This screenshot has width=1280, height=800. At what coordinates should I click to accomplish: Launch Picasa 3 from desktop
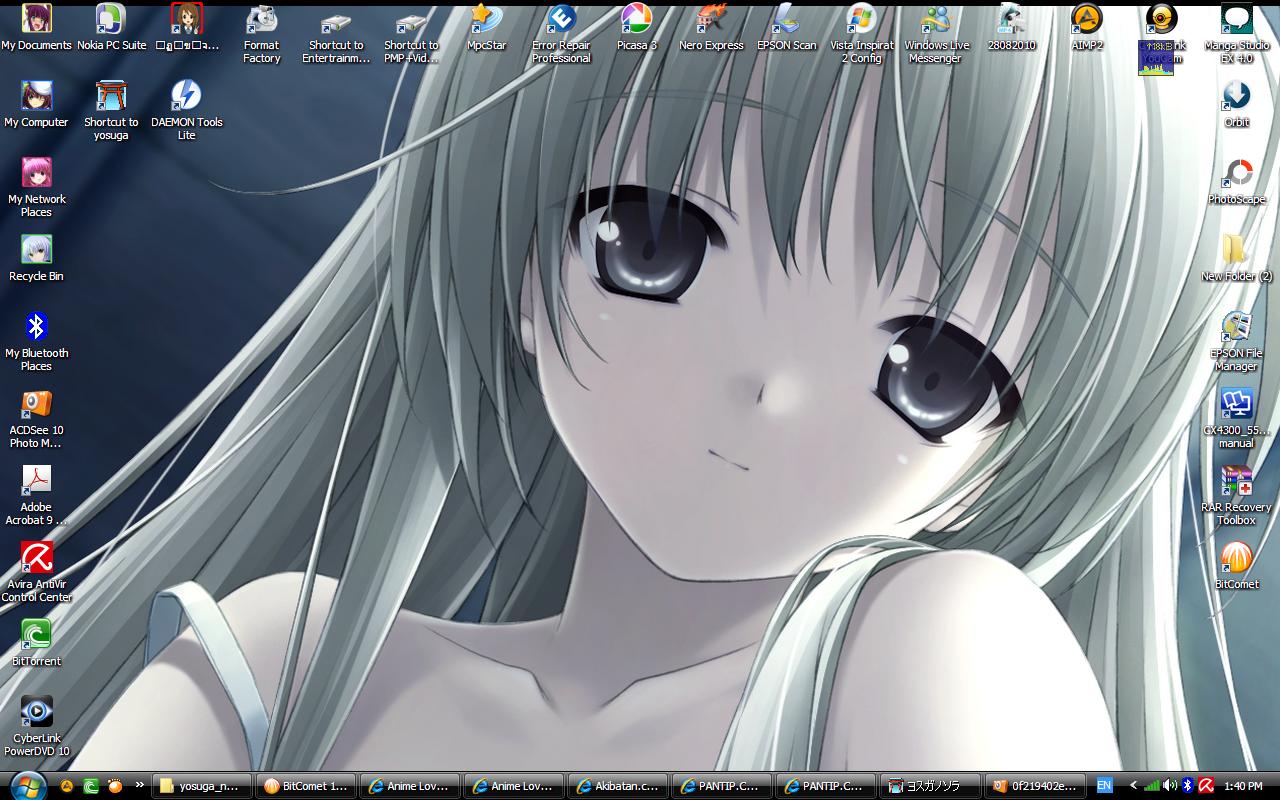point(636,27)
